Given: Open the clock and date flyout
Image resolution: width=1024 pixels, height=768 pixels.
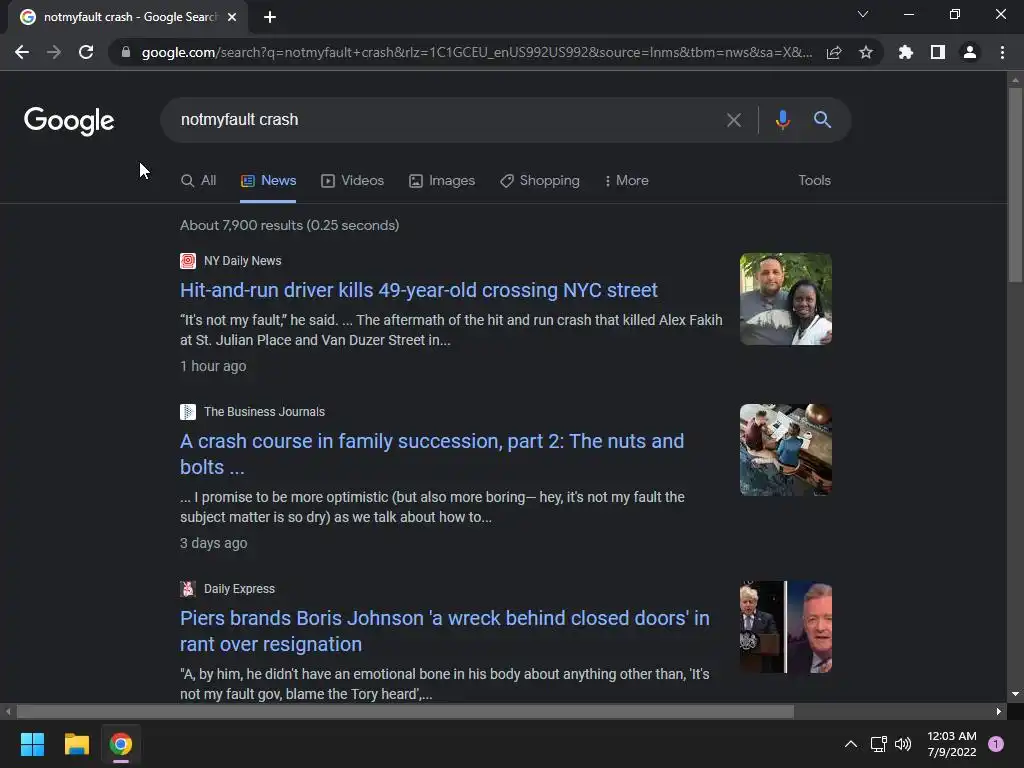Looking at the screenshot, I should tap(952, 744).
